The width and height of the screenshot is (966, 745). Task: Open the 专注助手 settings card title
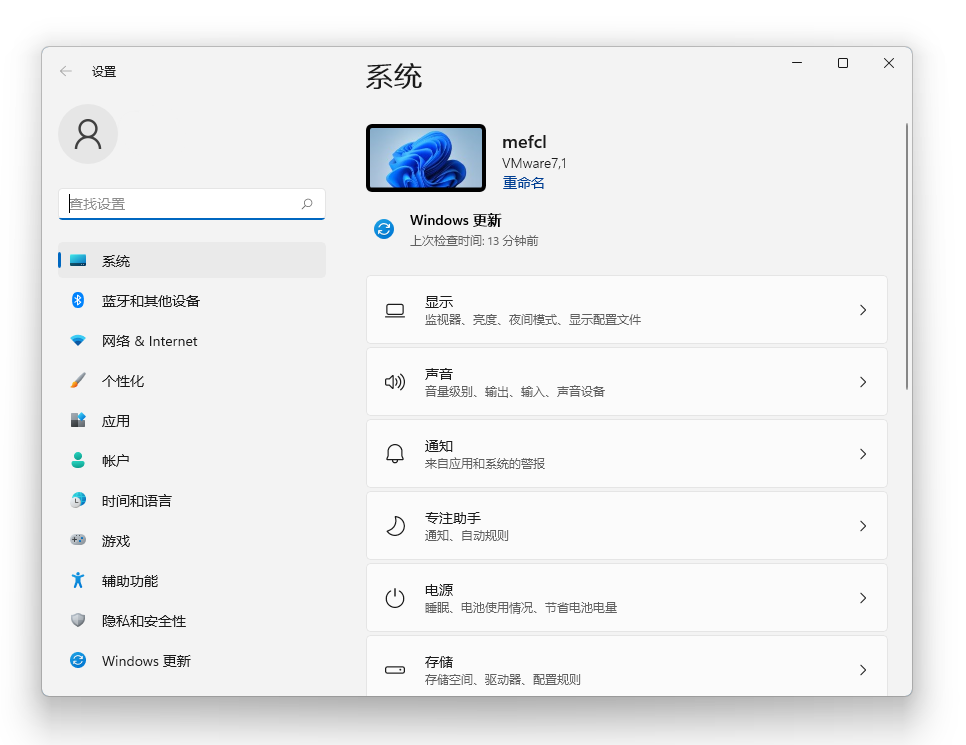coord(453,518)
